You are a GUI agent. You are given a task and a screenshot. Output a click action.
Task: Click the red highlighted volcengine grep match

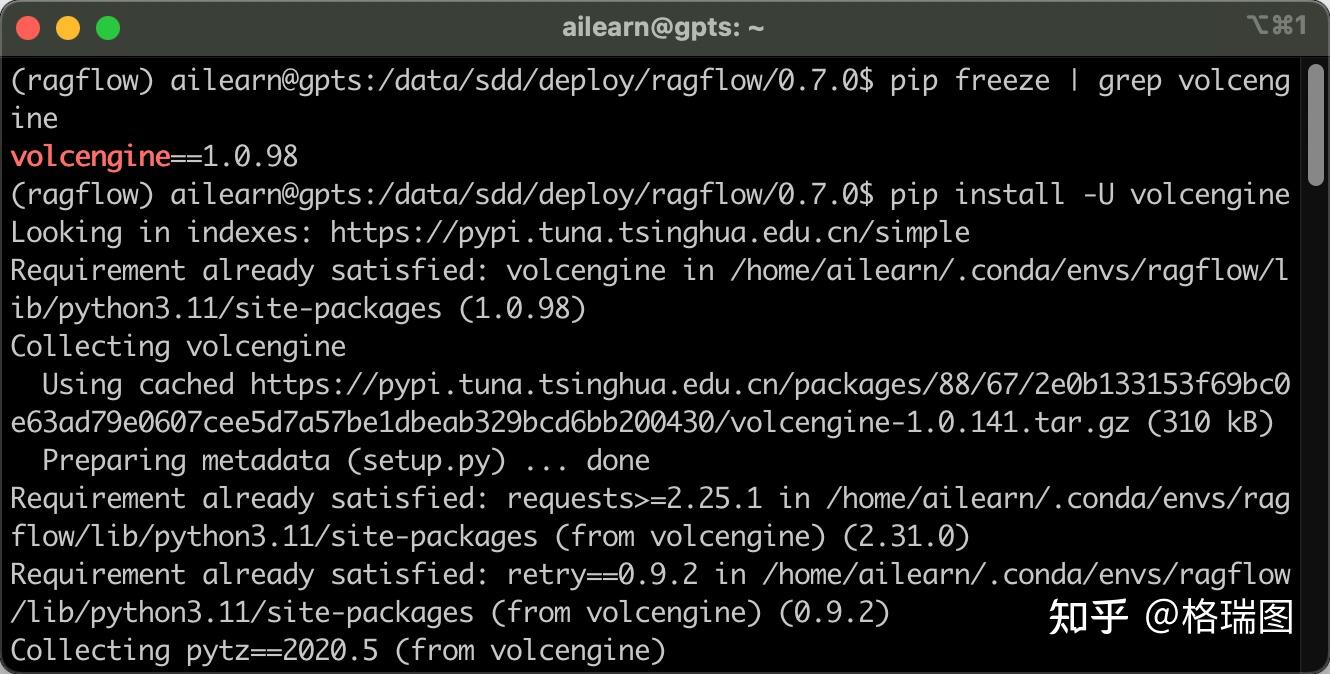[91, 157]
